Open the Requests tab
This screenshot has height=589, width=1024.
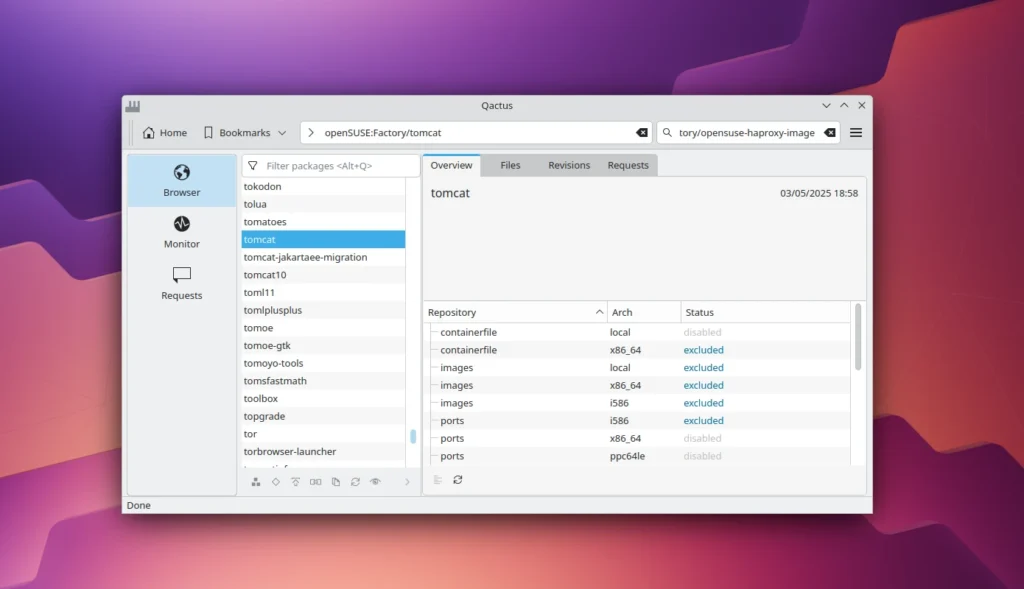(x=628, y=165)
